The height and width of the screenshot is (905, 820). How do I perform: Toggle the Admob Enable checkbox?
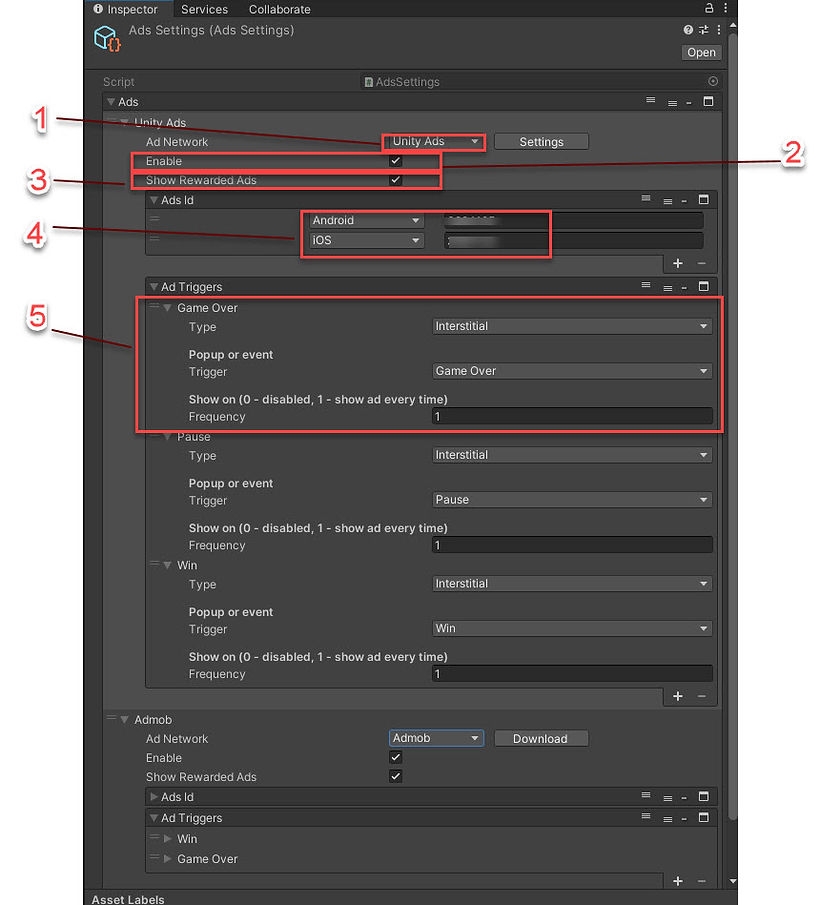pyautogui.click(x=396, y=758)
